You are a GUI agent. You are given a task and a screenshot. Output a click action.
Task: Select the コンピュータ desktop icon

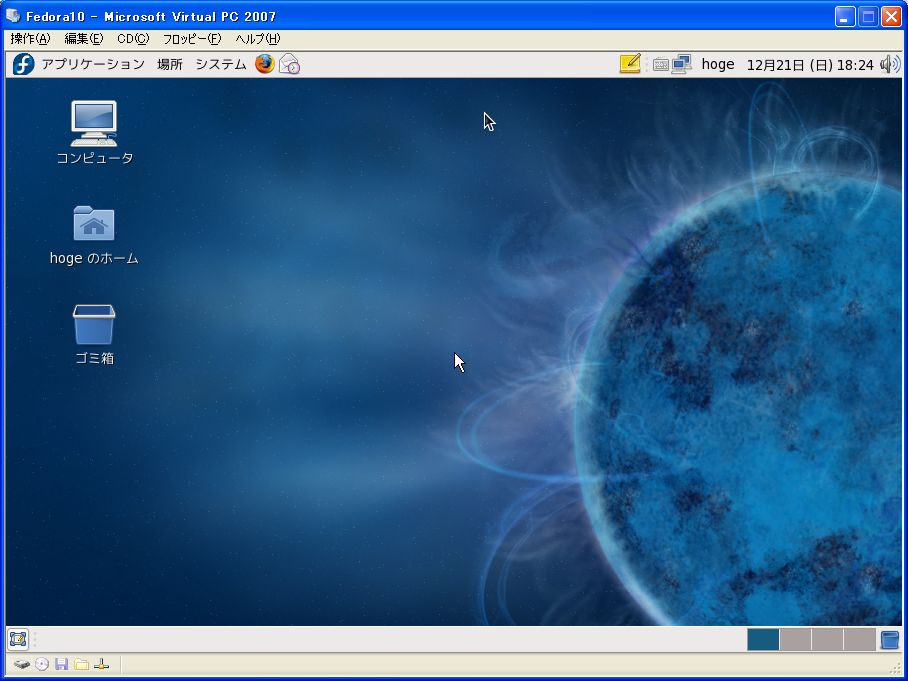click(x=94, y=133)
